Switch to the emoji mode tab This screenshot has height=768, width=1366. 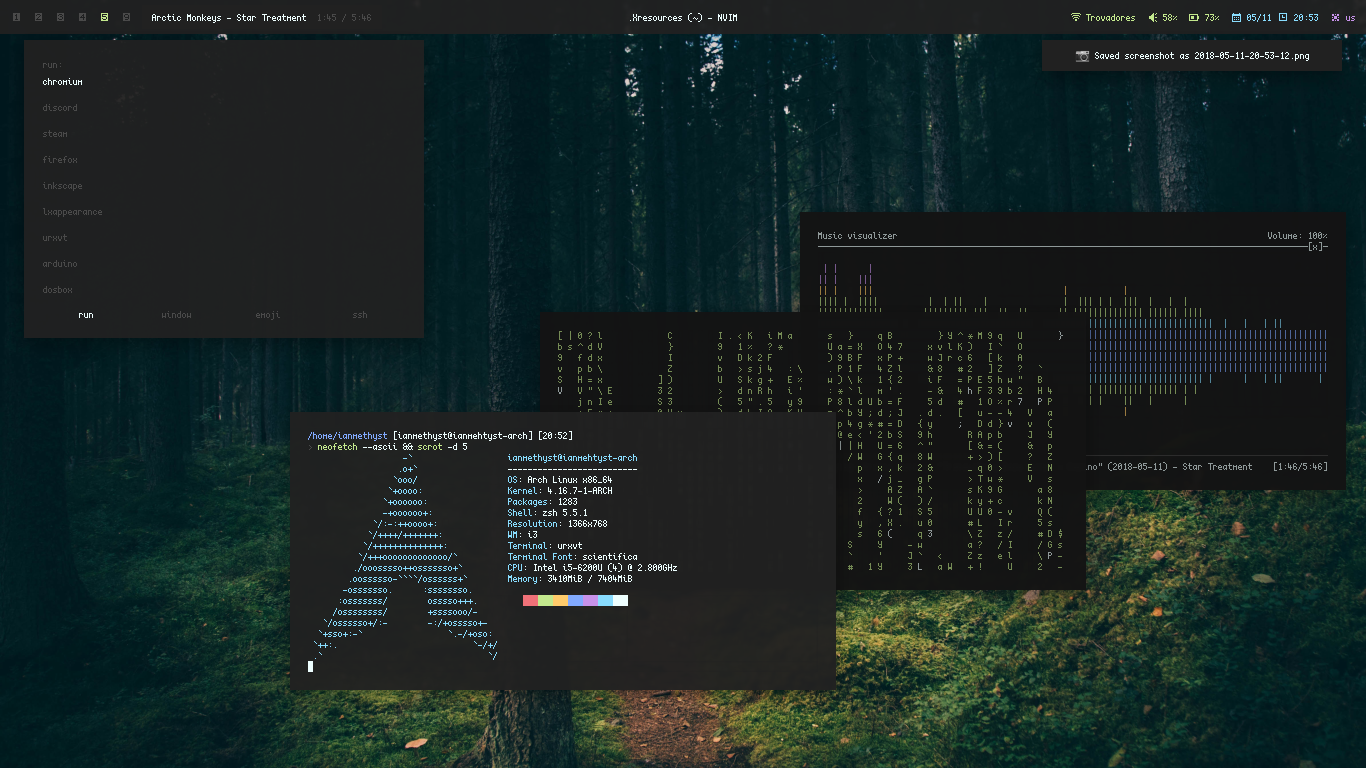coord(268,315)
